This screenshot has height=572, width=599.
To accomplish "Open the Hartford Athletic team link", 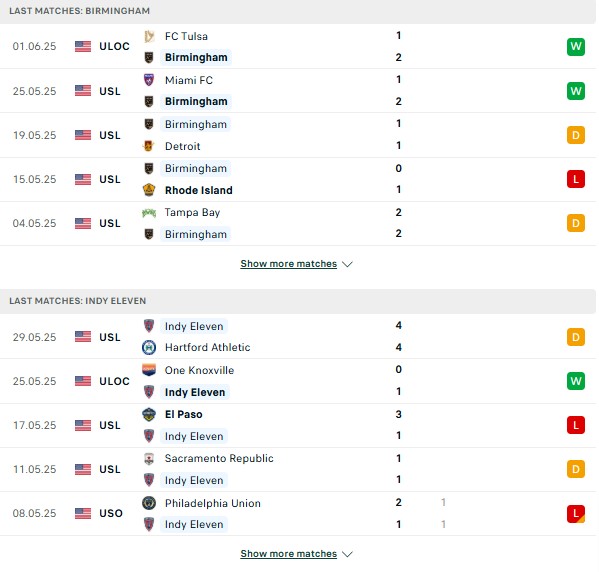I will tap(207, 347).
